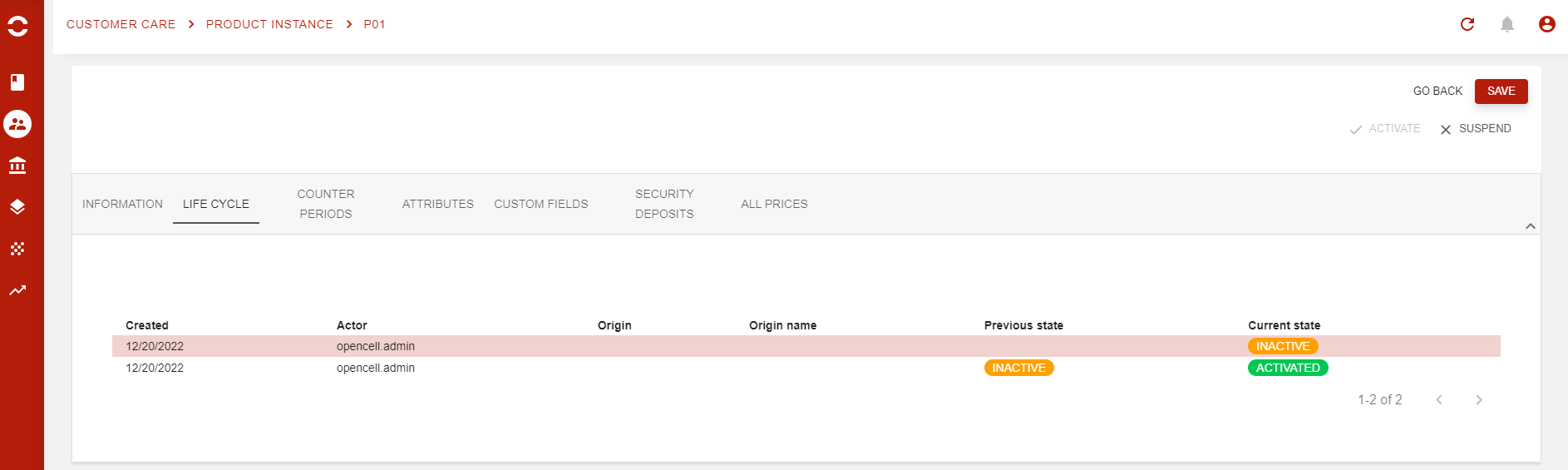Select the Product Instance breadcrumb link
This screenshot has height=470, width=1568.
(x=269, y=24)
